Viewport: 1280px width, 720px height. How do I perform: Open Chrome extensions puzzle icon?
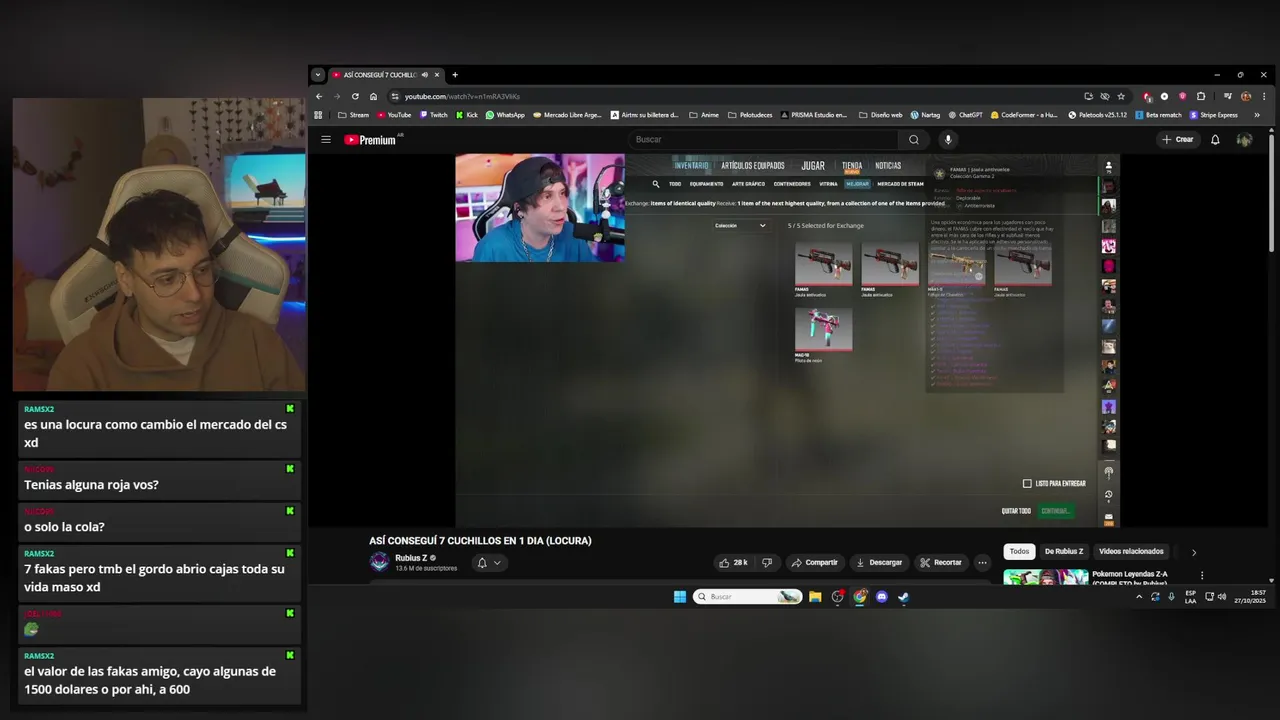(1201, 97)
